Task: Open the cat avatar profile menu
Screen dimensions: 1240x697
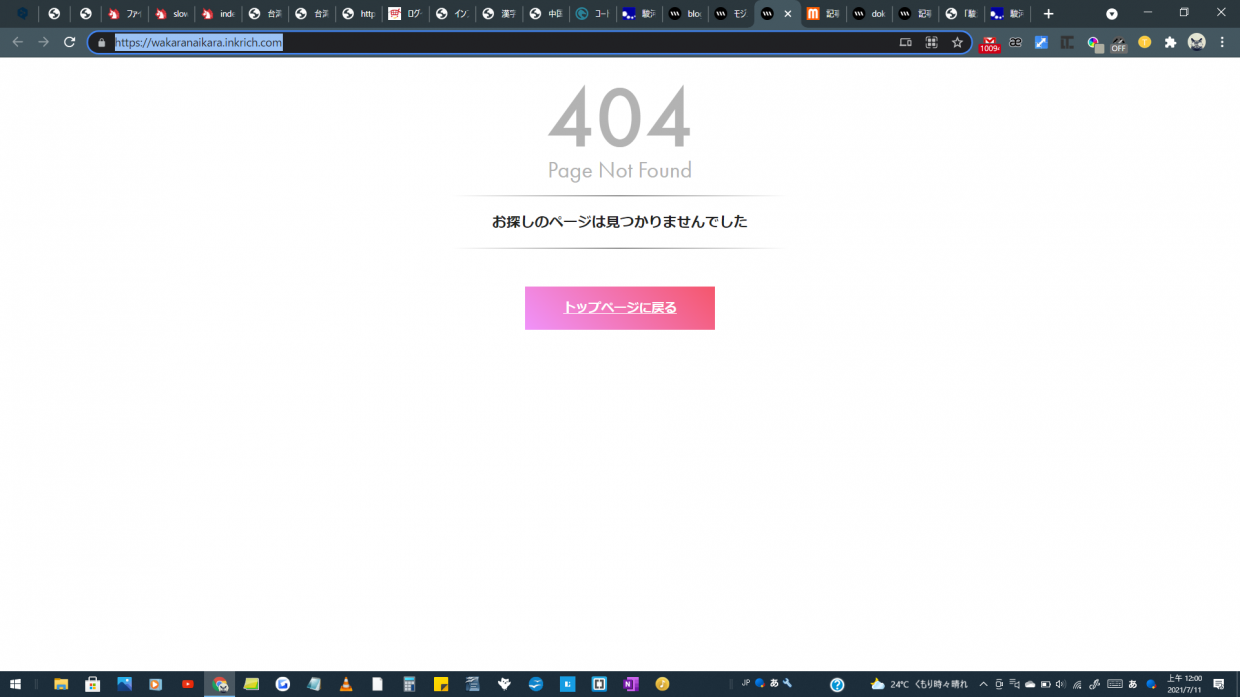Action: [x=1196, y=42]
